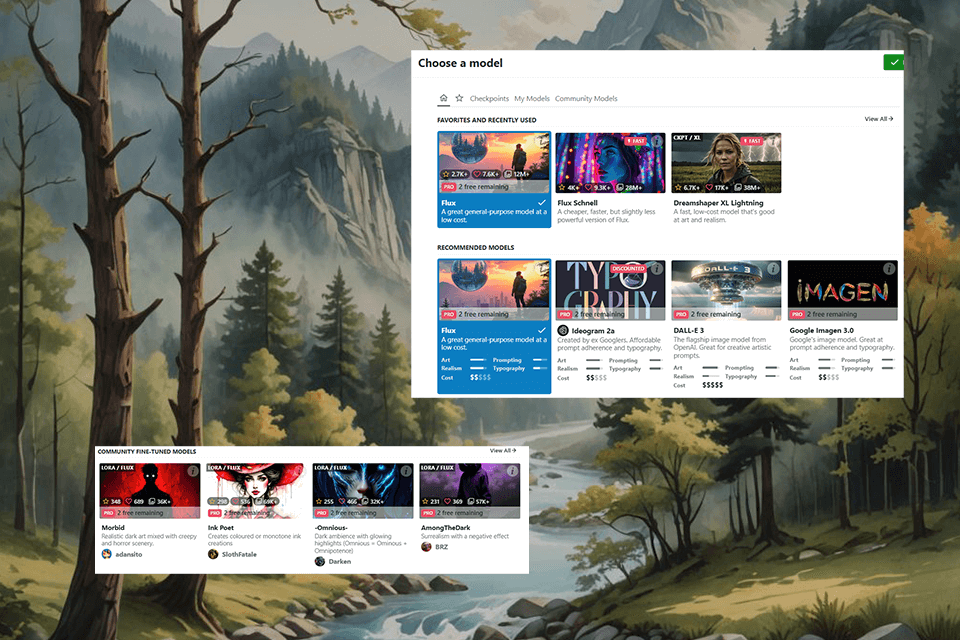Click heart icon on favorites Flux card

(x=477, y=174)
